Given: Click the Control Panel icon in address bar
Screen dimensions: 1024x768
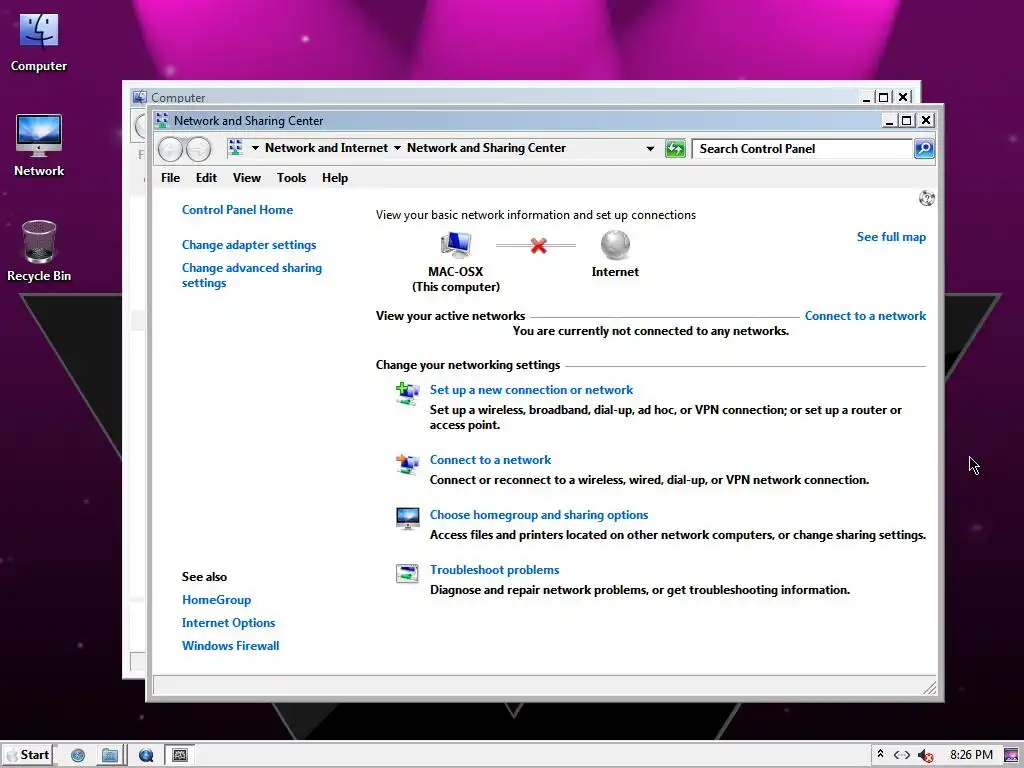Looking at the screenshot, I should point(235,148).
